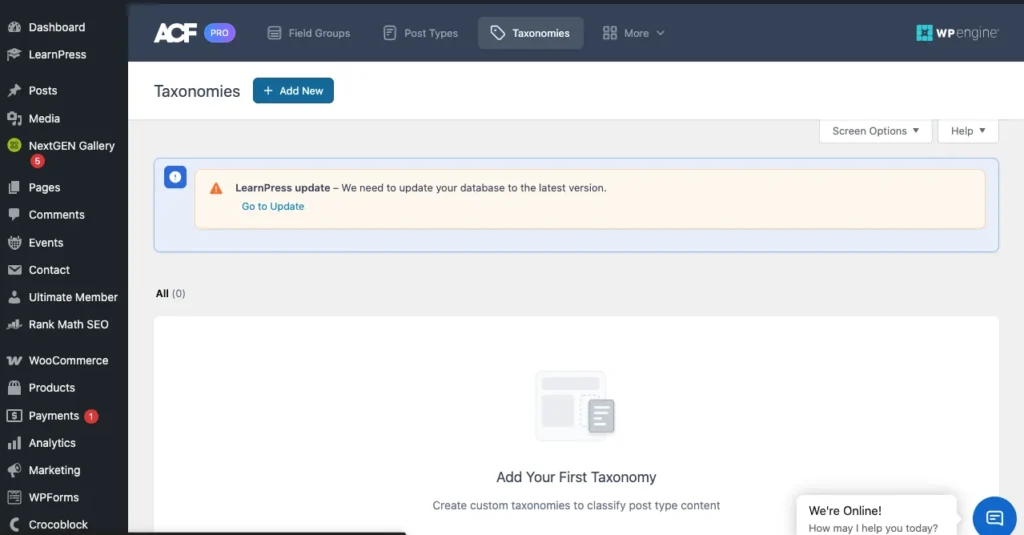Click the Rank Math SEO icon

point(14,325)
